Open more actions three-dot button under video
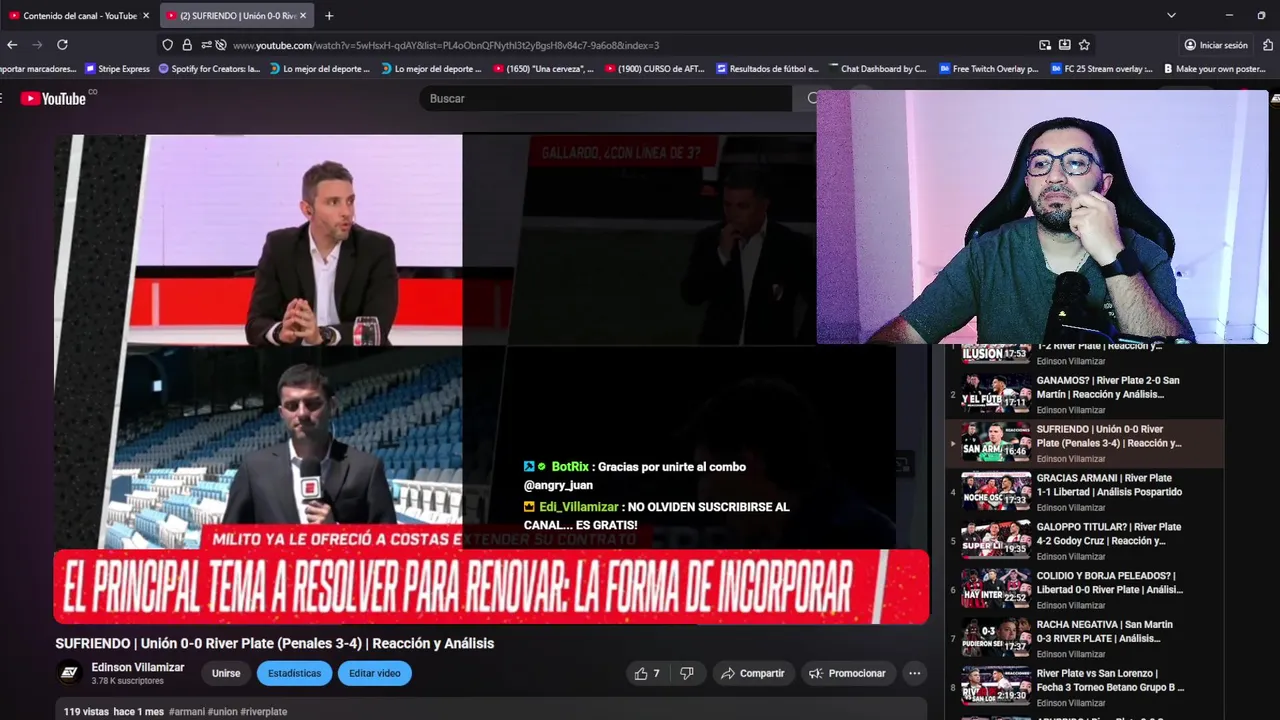 click(914, 673)
